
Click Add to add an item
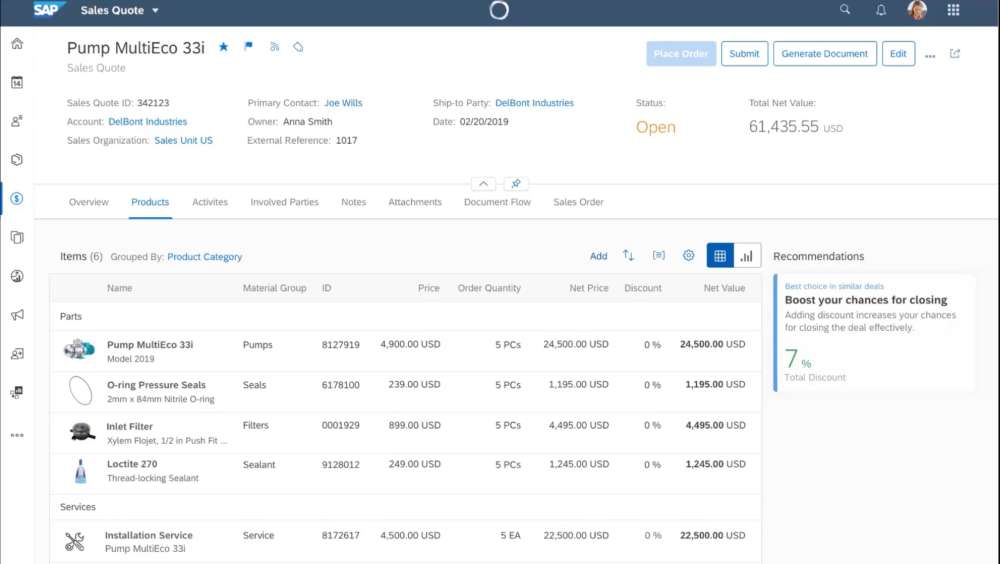tap(598, 256)
